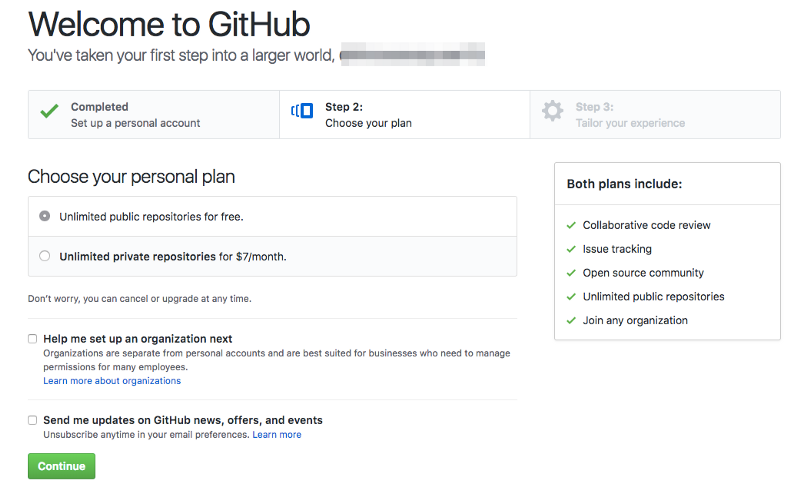Click the blurred username in welcome text

tap(412, 55)
